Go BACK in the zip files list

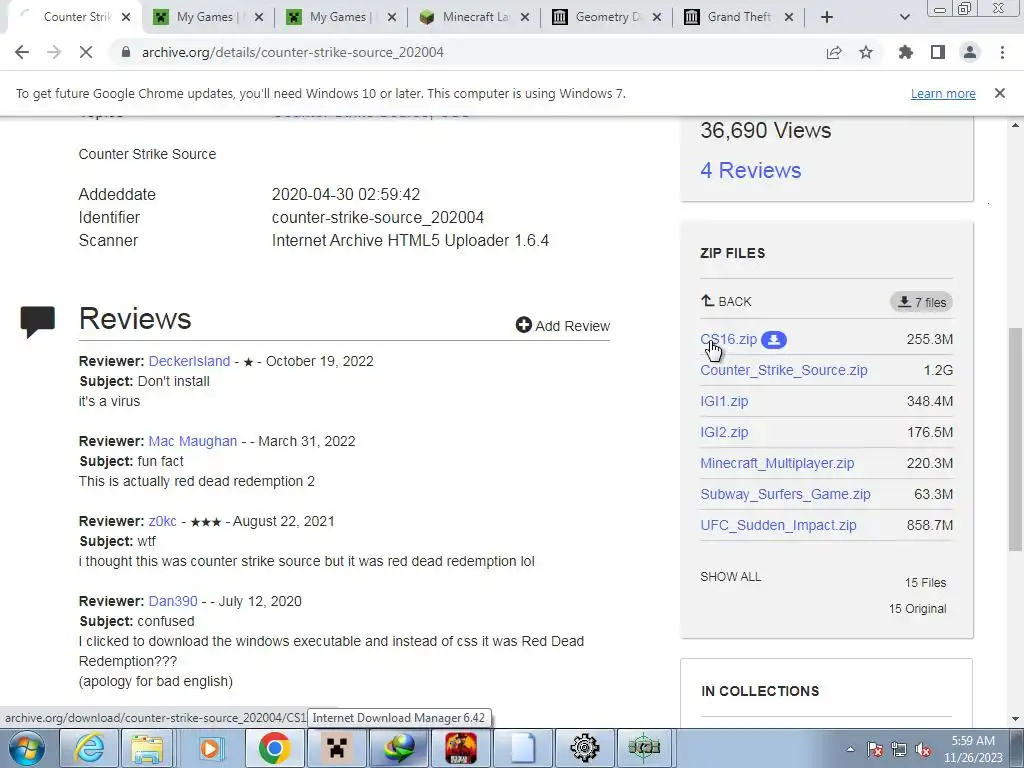click(726, 301)
